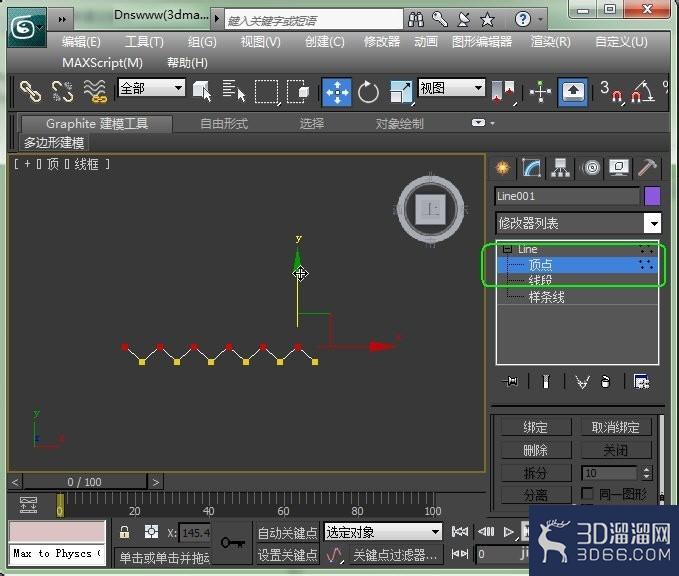The width and height of the screenshot is (679, 576).
Task: Toggle Absolute/Offset transform mode icon
Action: click(151, 532)
